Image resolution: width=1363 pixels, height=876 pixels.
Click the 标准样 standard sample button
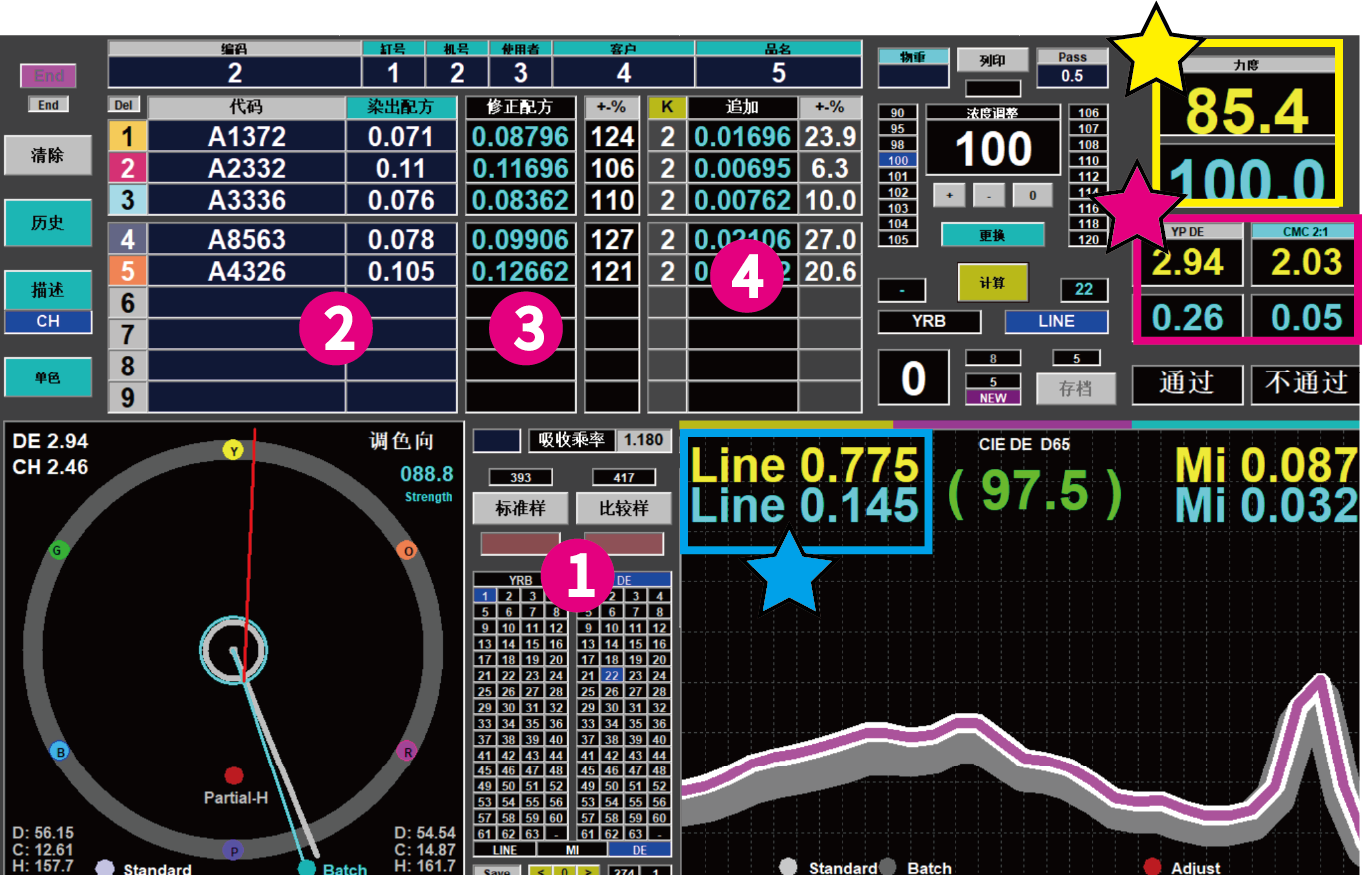coord(520,508)
